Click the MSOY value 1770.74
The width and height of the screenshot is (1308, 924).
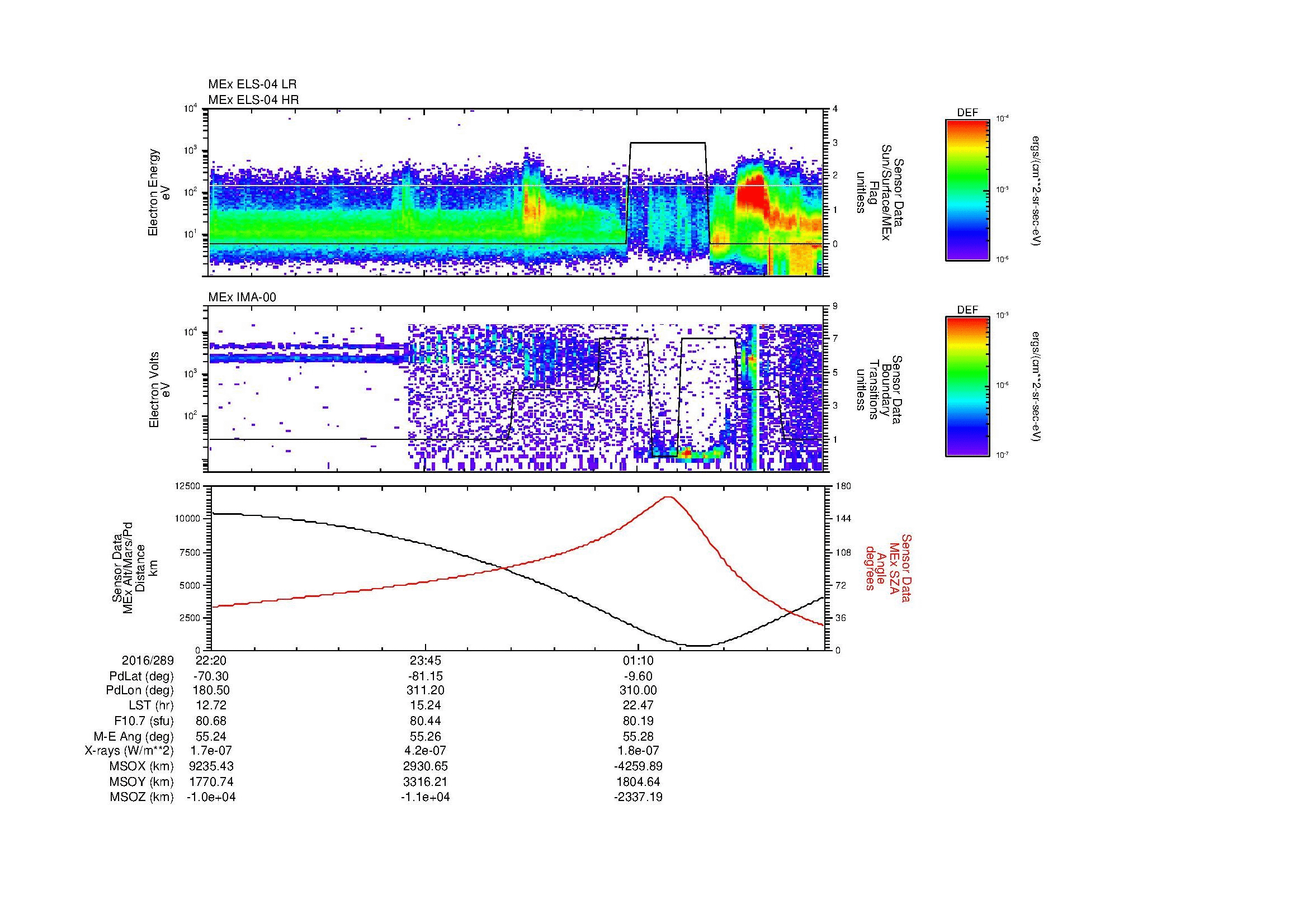pyautogui.click(x=211, y=781)
